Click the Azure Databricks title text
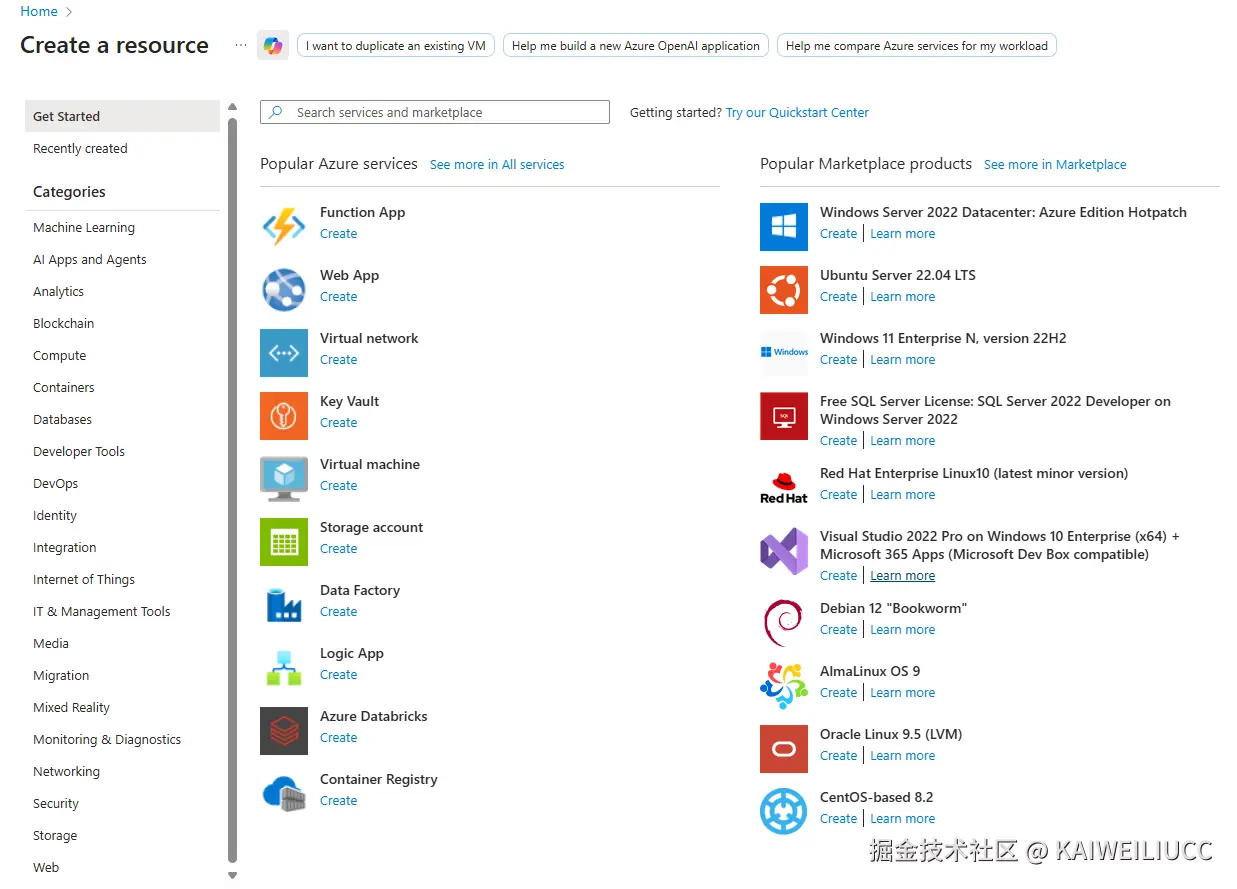The height and width of the screenshot is (889, 1237). (373, 717)
